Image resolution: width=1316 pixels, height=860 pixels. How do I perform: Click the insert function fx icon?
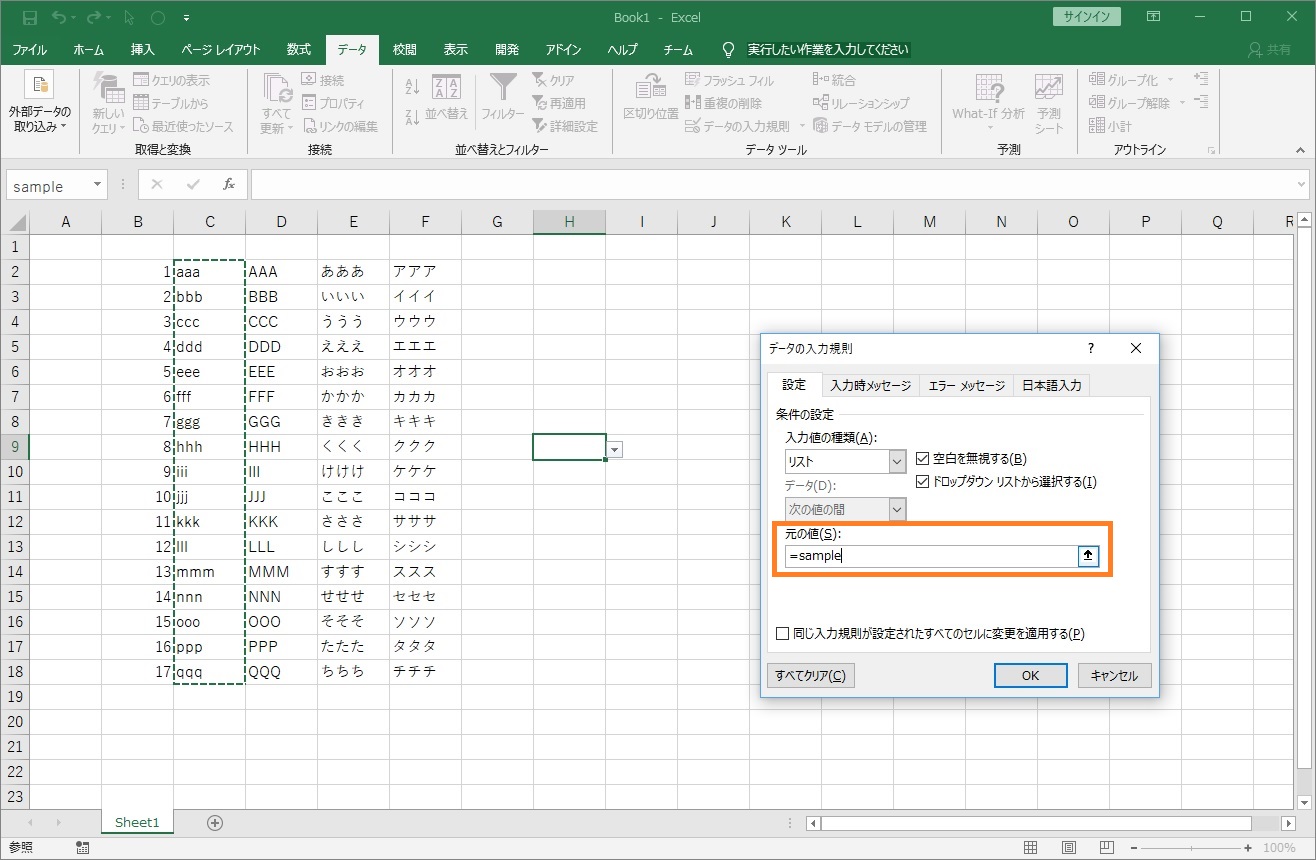click(x=228, y=185)
